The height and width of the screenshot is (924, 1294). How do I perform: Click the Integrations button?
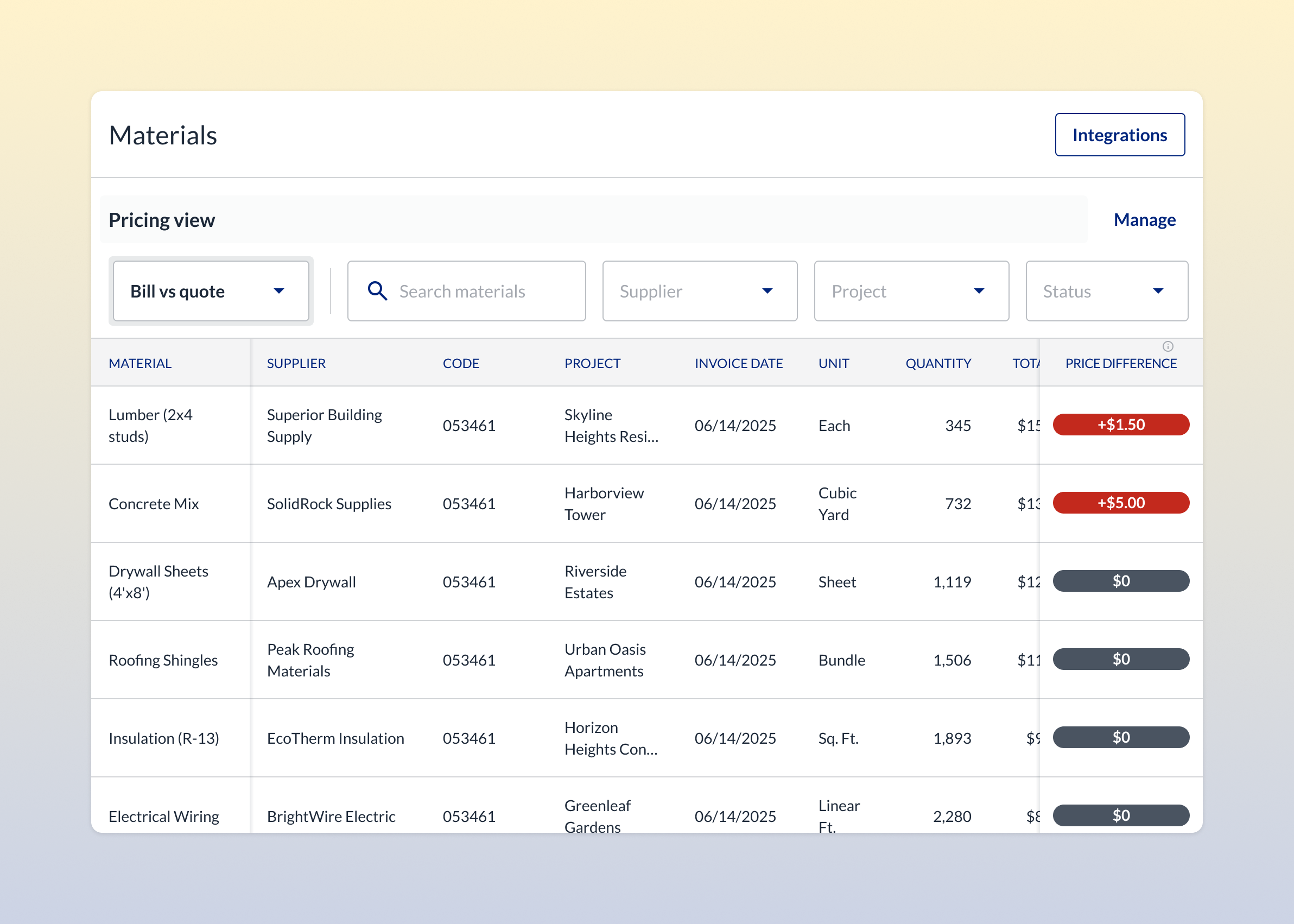click(x=1119, y=134)
